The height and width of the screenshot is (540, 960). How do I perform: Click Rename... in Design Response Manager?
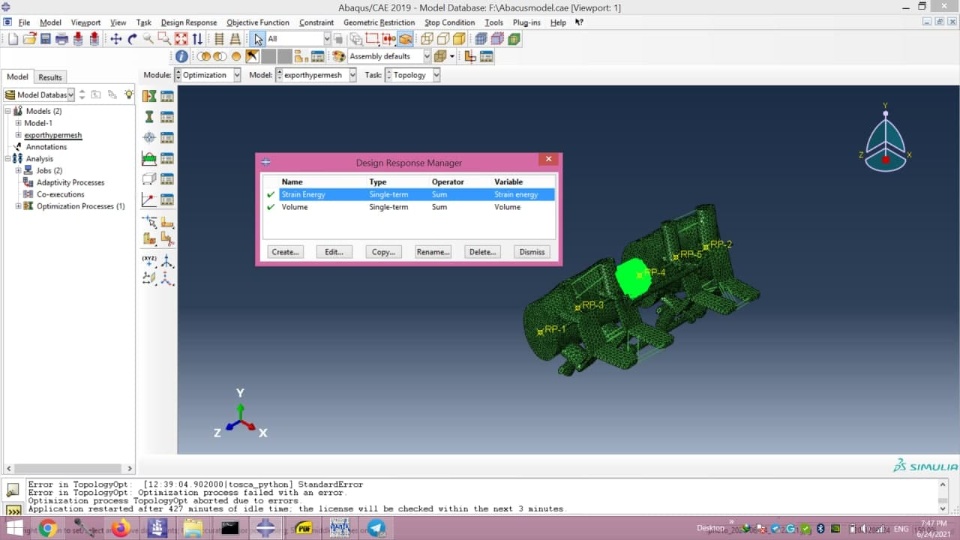pyautogui.click(x=433, y=252)
